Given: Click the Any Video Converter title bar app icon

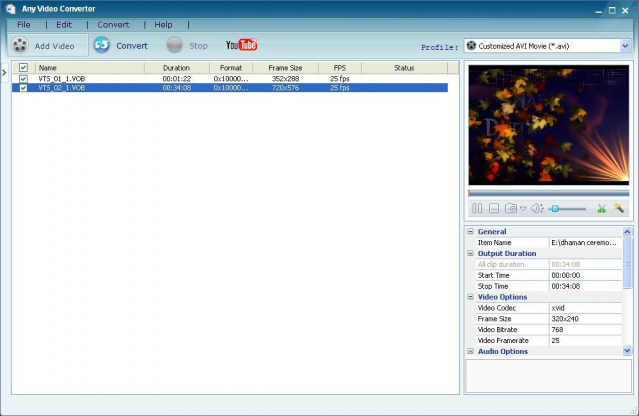Looking at the screenshot, I should (x=10, y=9).
